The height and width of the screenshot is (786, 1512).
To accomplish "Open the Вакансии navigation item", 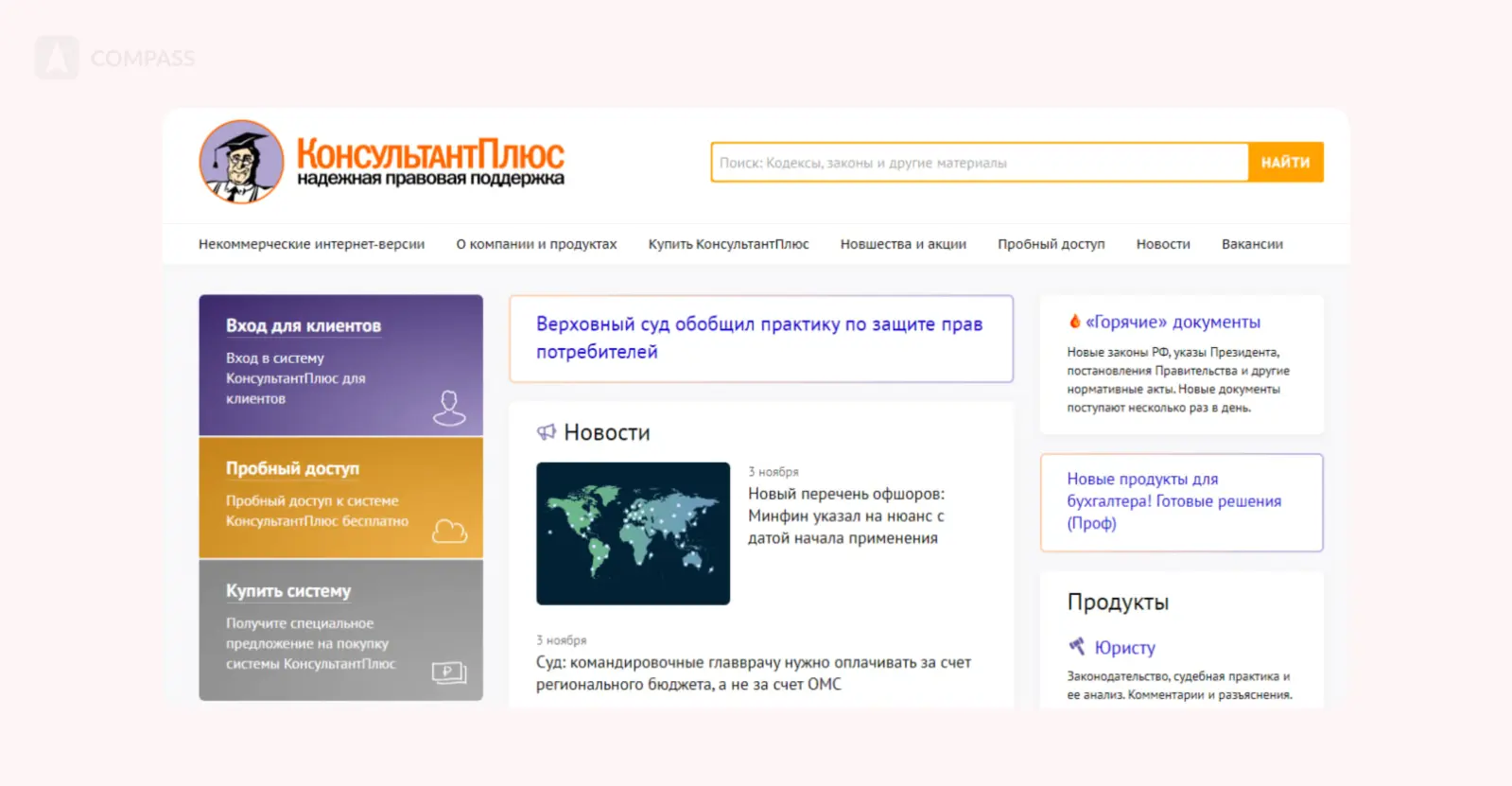I will pyautogui.click(x=1252, y=244).
